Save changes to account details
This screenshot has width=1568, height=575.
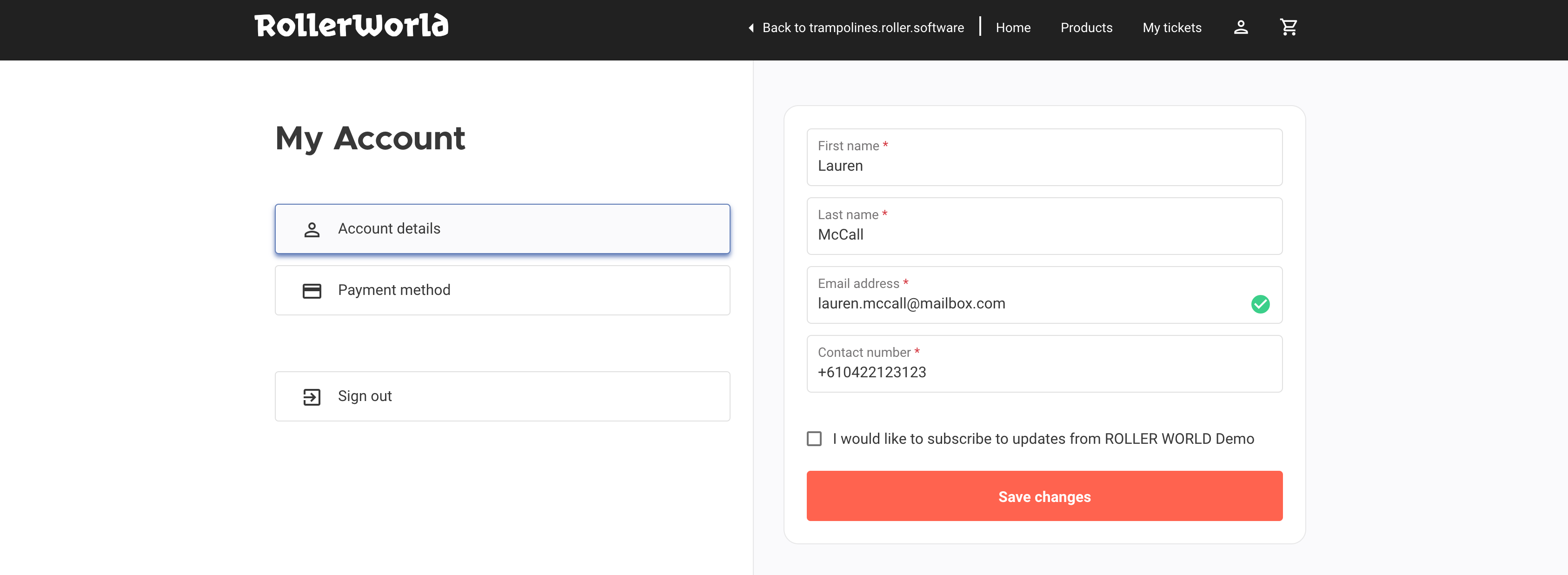(x=1044, y=496)
